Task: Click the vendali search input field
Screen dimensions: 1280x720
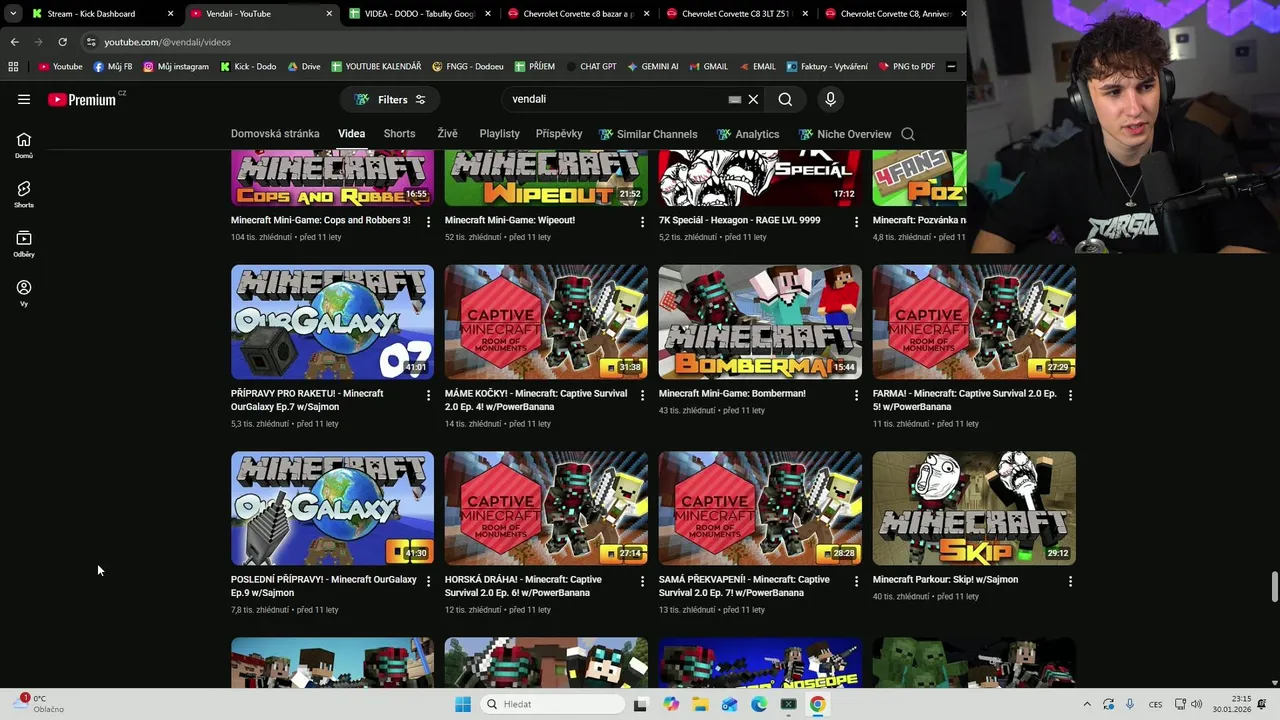Action: (615, 99)
